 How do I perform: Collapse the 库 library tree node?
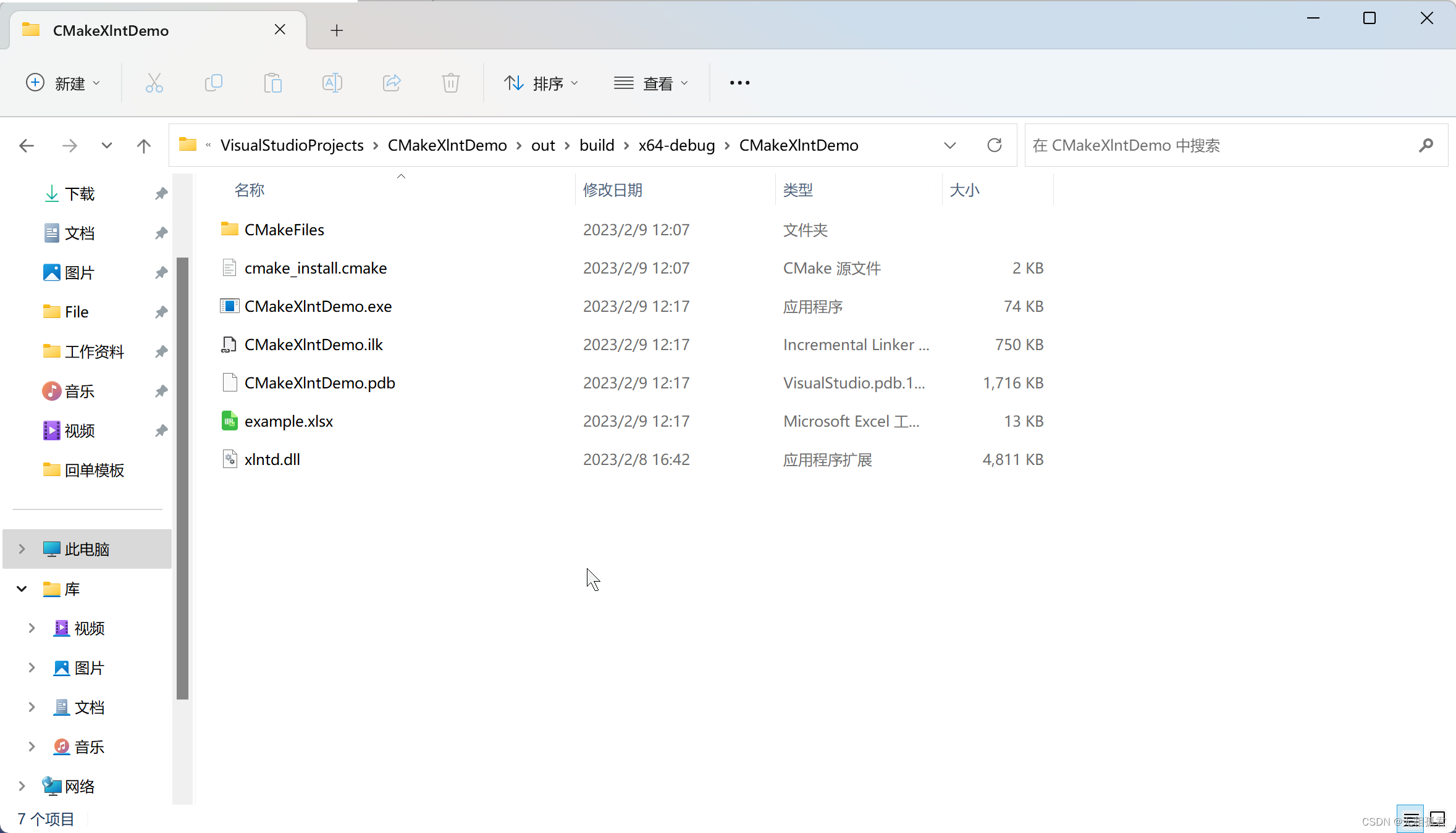coord(22,588)
